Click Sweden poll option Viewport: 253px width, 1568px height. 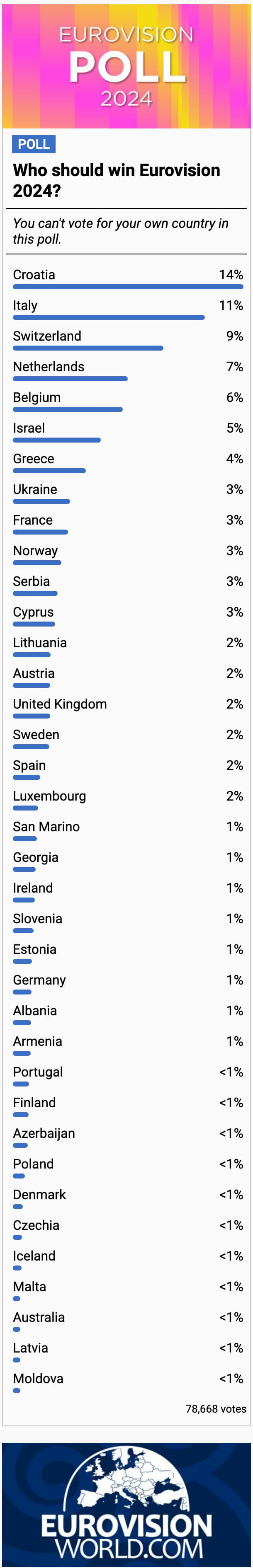coord(36,735)
